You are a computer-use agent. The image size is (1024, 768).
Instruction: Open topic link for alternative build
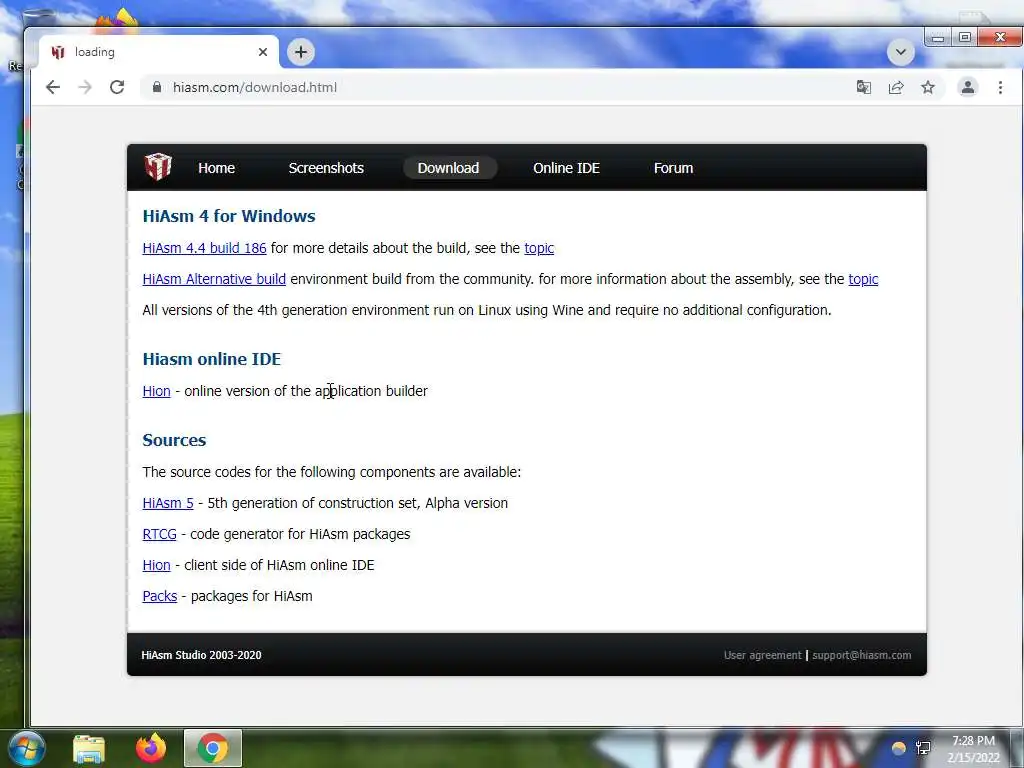pyautogui.click(x=863, y=279)
